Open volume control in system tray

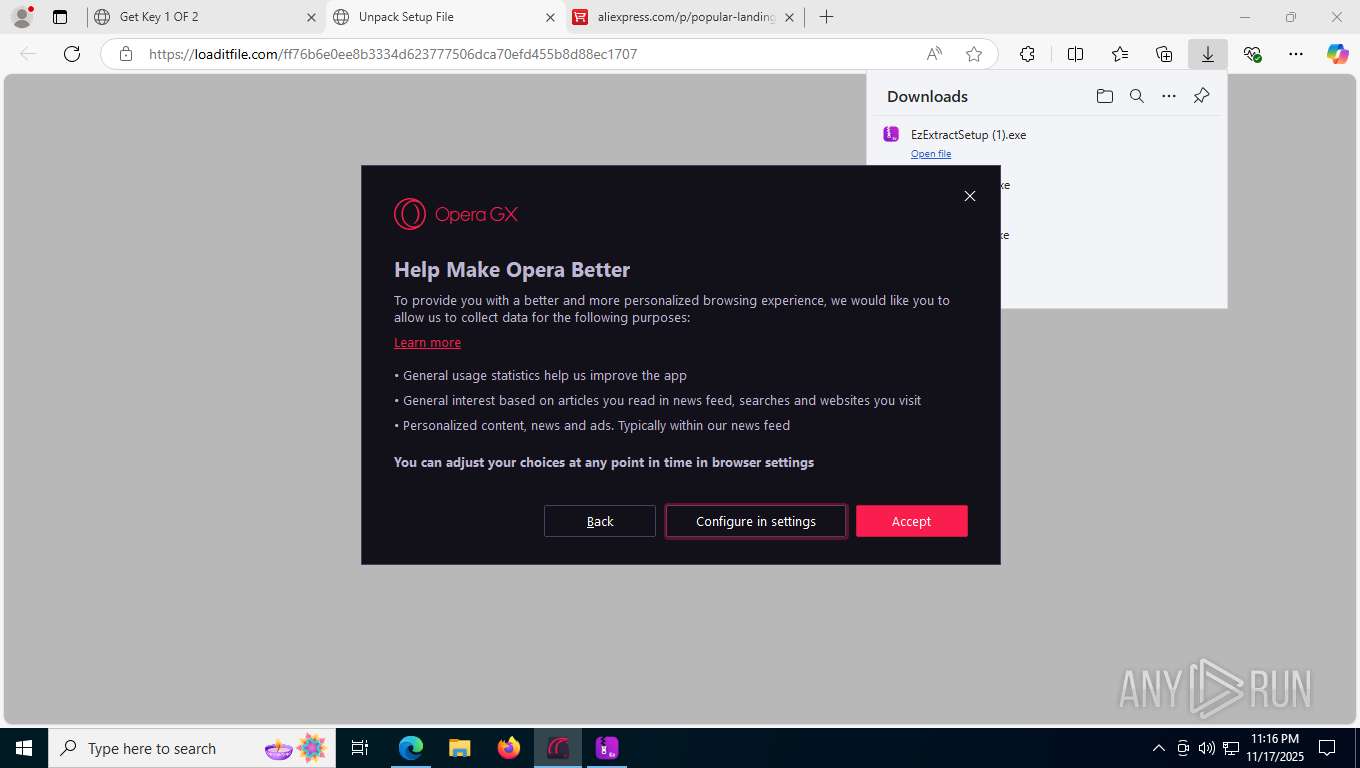1207,748
